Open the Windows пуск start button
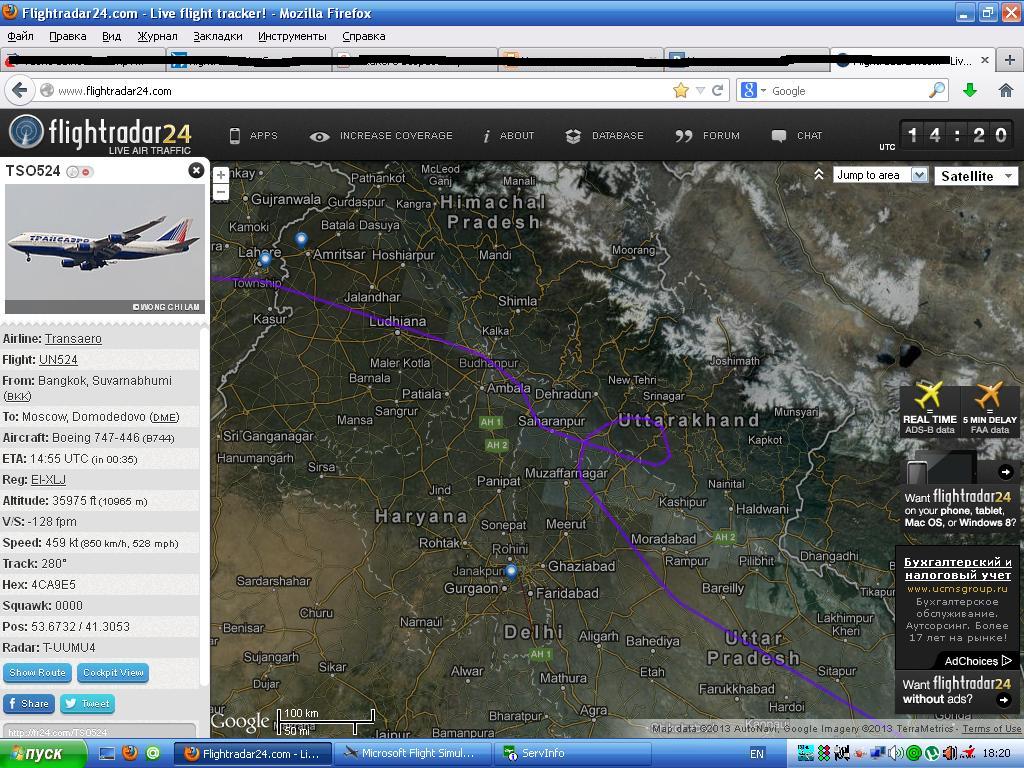The width and height of the screenshot is (1024, 768). click(43, 754)
